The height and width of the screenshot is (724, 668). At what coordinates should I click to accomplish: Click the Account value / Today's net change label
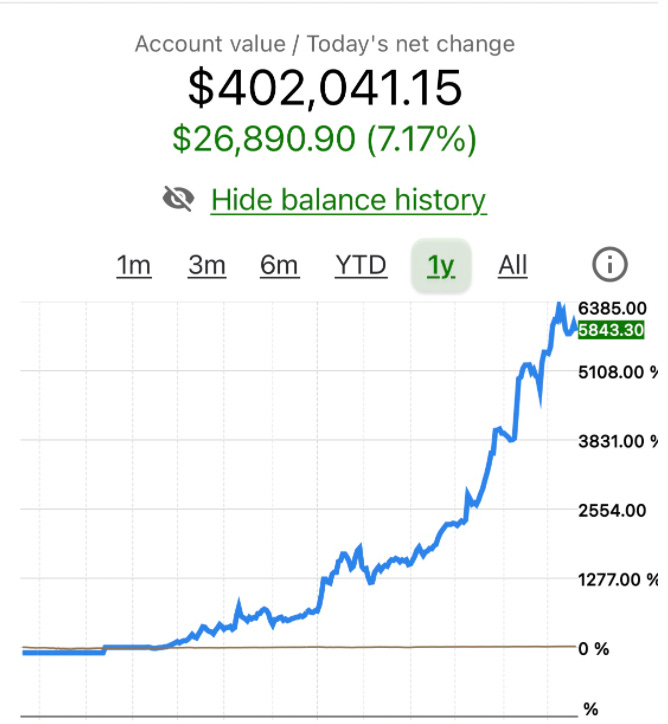[x=325, y=44]
